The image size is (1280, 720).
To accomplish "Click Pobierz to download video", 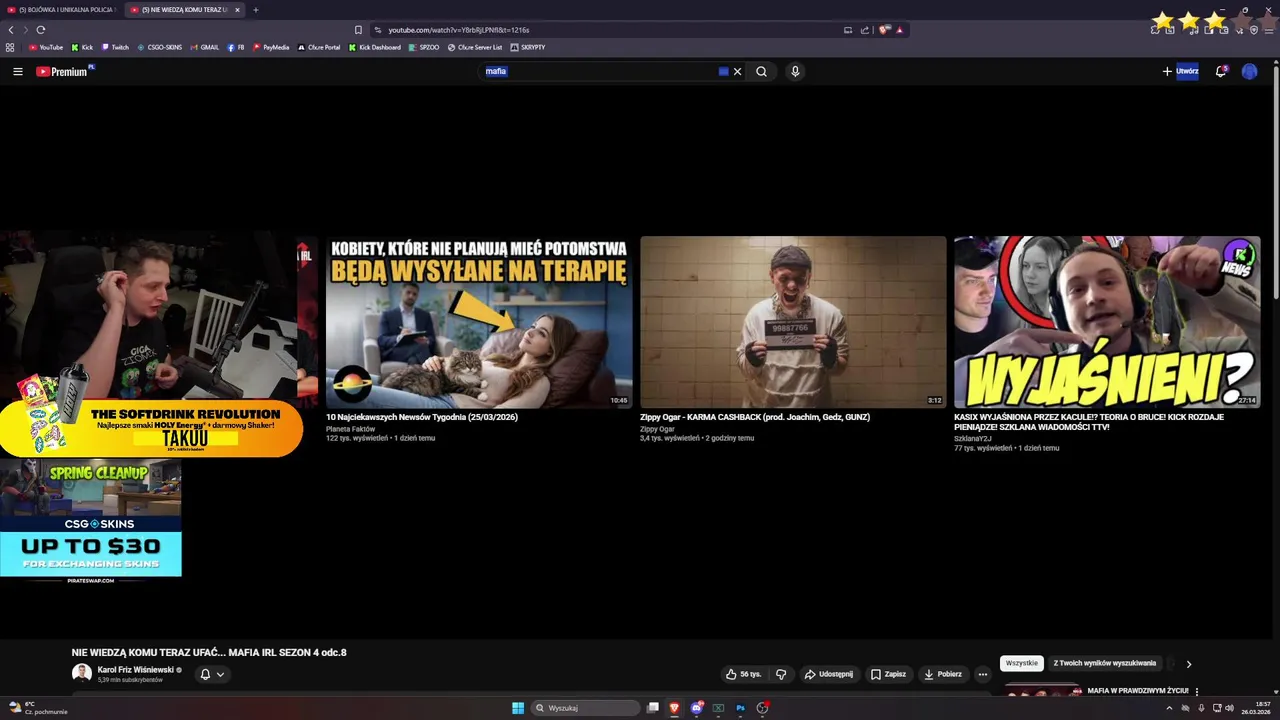I will point(943,674).
